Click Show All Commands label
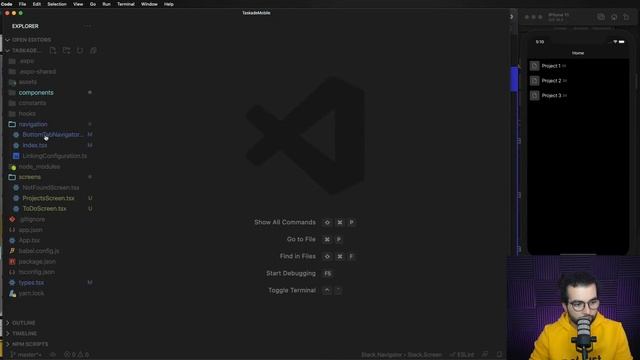This screenshot has width=640, height=360. (x=285, y=222)
